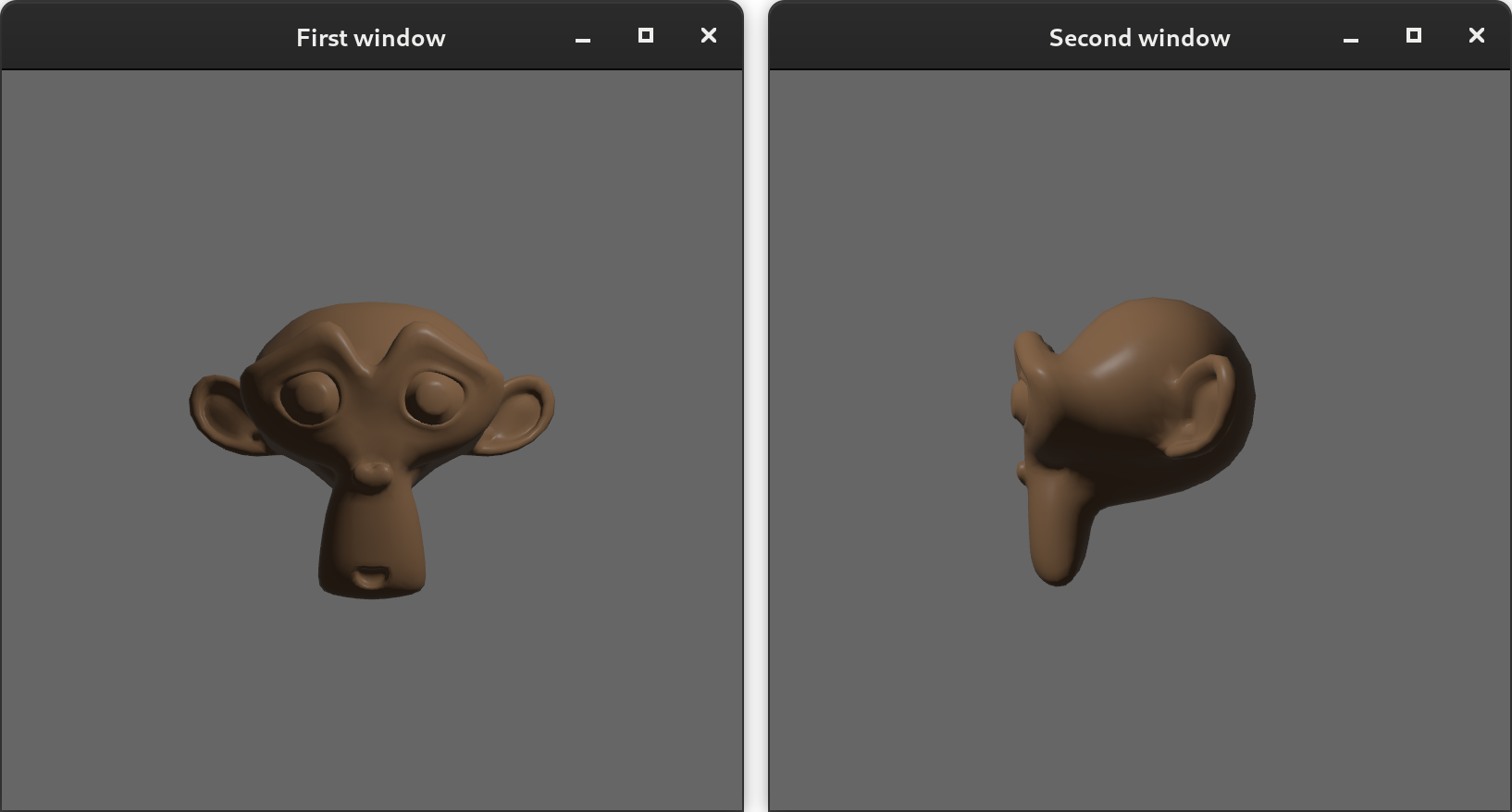Select the chin area below the front-facing monkey's nose
The width and height of the screenshot is (1512, 812).
pos(372,536)
